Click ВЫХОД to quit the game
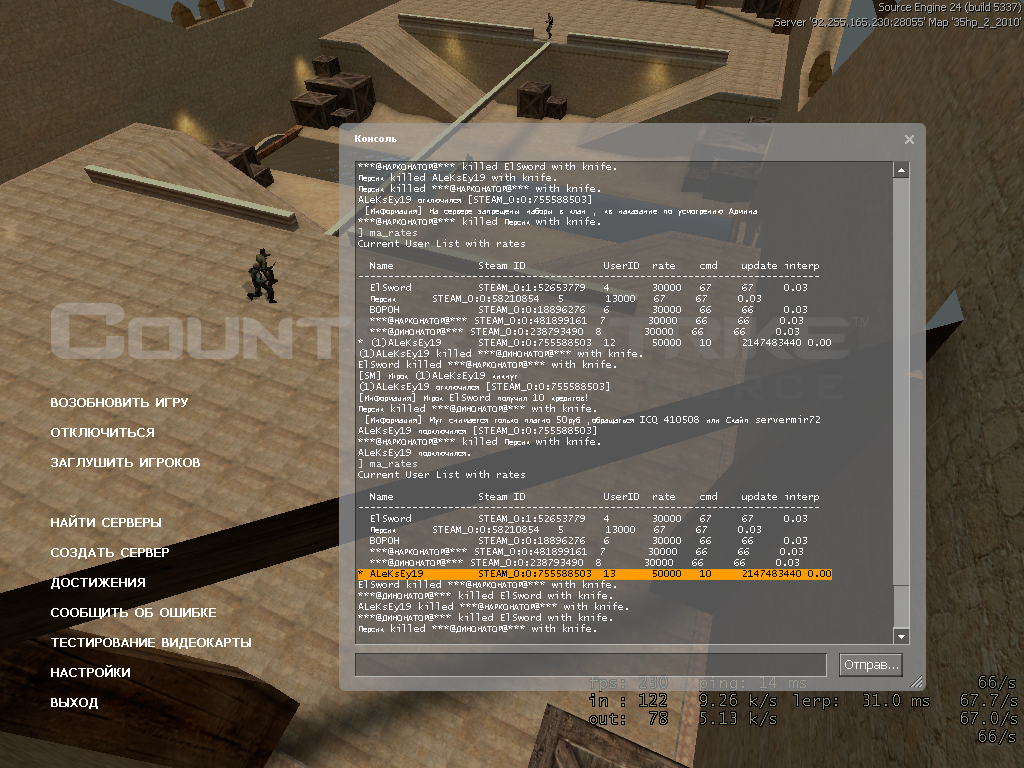Viewport: 1024px width, 768px height. [x=74, y=703]
